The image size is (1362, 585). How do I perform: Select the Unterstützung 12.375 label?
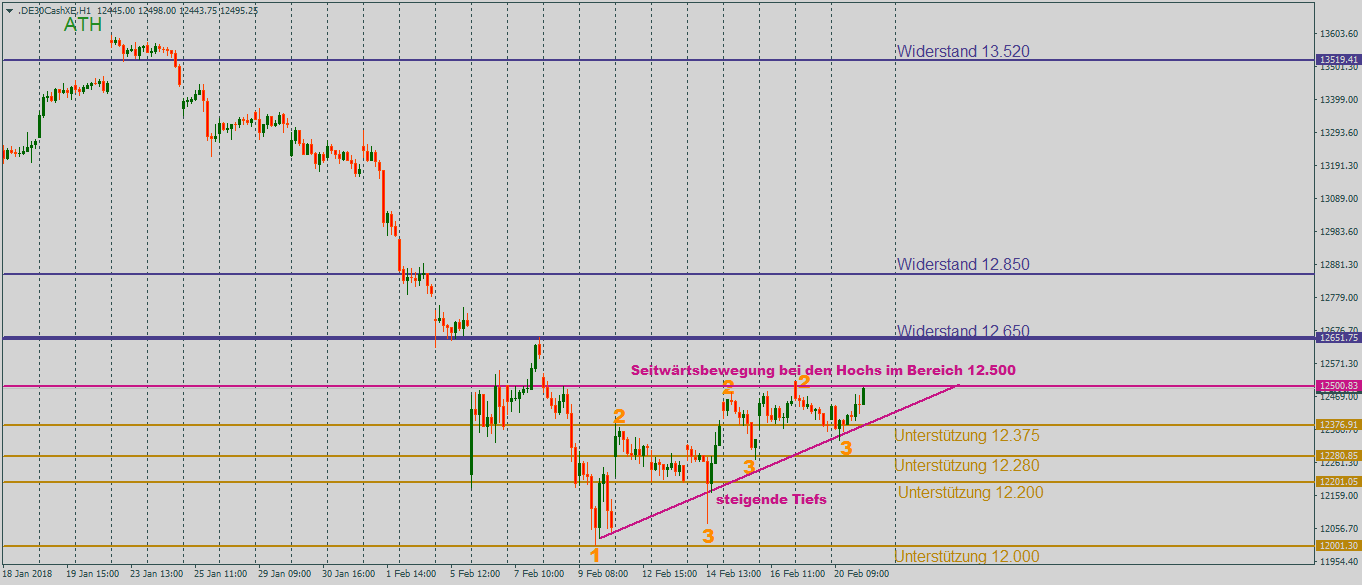click(x=967, y=436)
